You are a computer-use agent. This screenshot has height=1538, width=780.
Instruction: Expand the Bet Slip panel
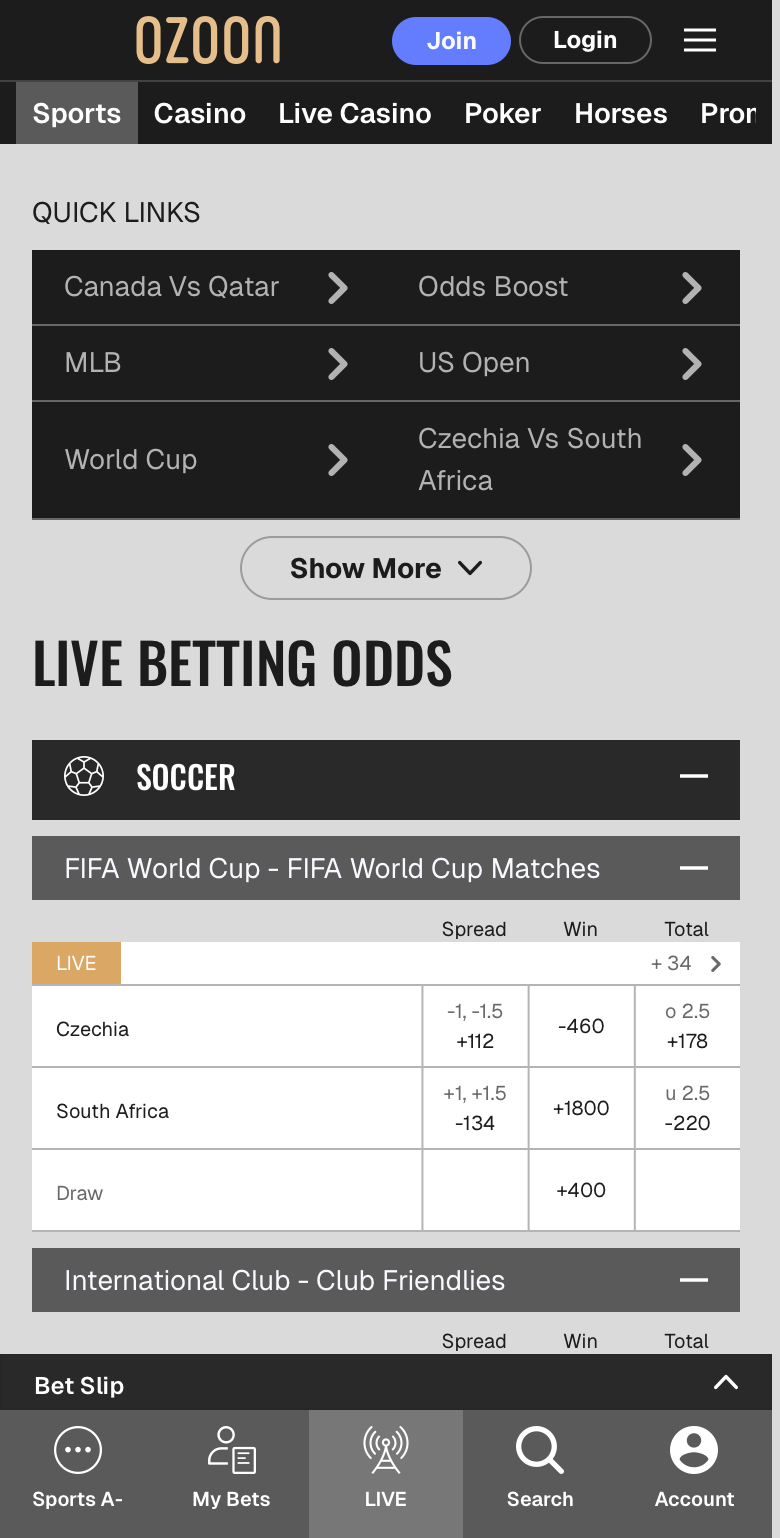tap(726, 1383)
